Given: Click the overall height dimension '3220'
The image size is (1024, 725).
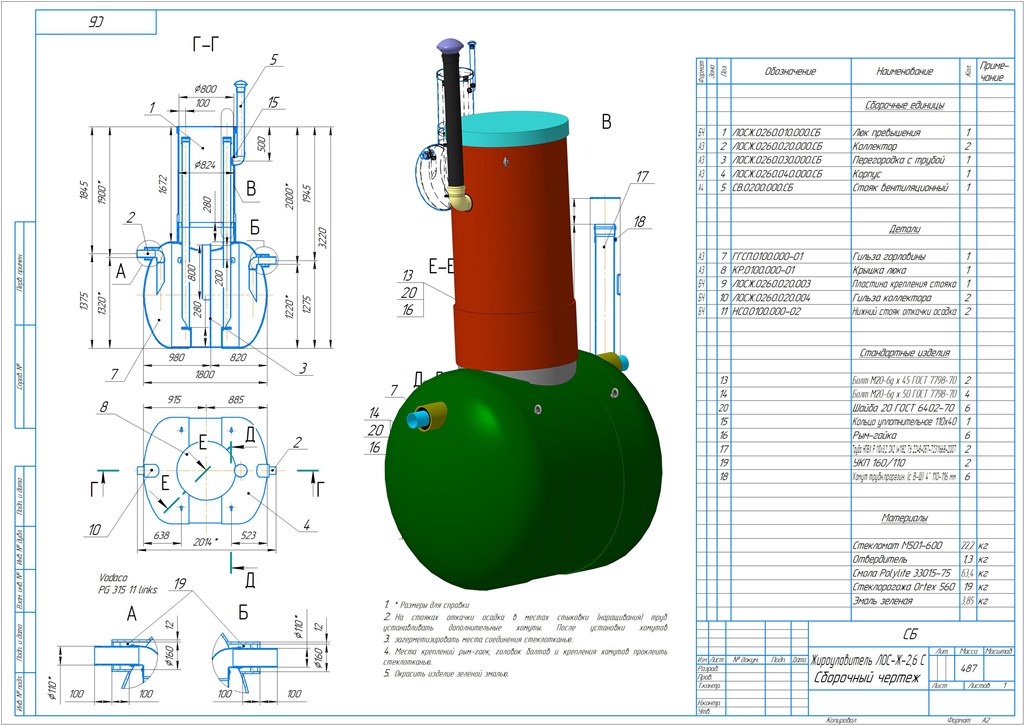Looking at the screenshot, I should tap(323, 238).
